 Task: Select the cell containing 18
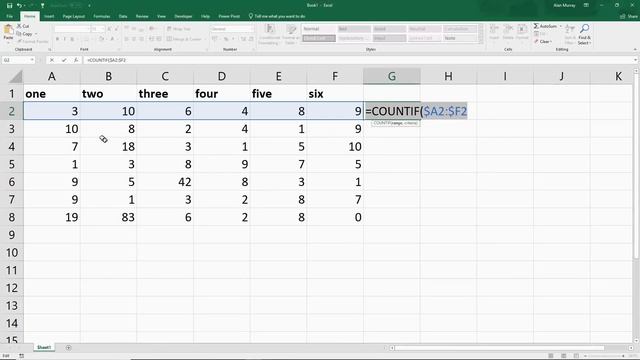coord(108,147)
